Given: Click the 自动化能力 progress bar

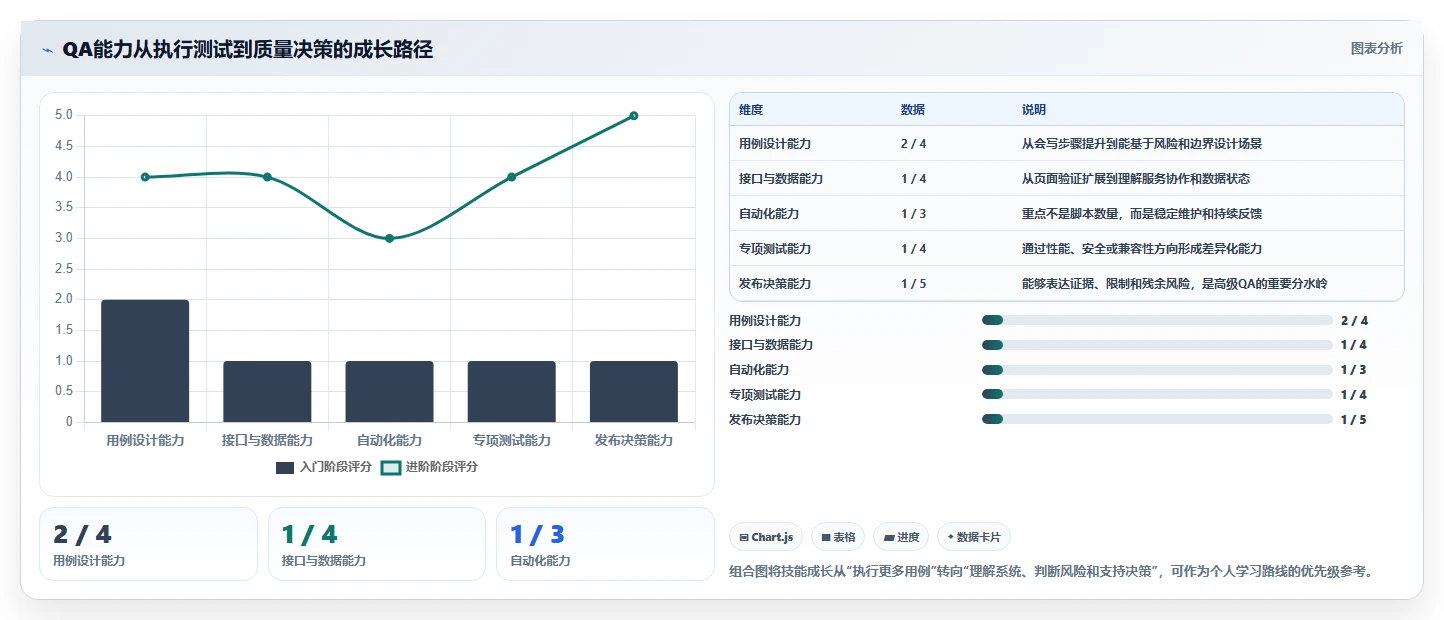Looking at the screenshot, I should (1157, 370).
